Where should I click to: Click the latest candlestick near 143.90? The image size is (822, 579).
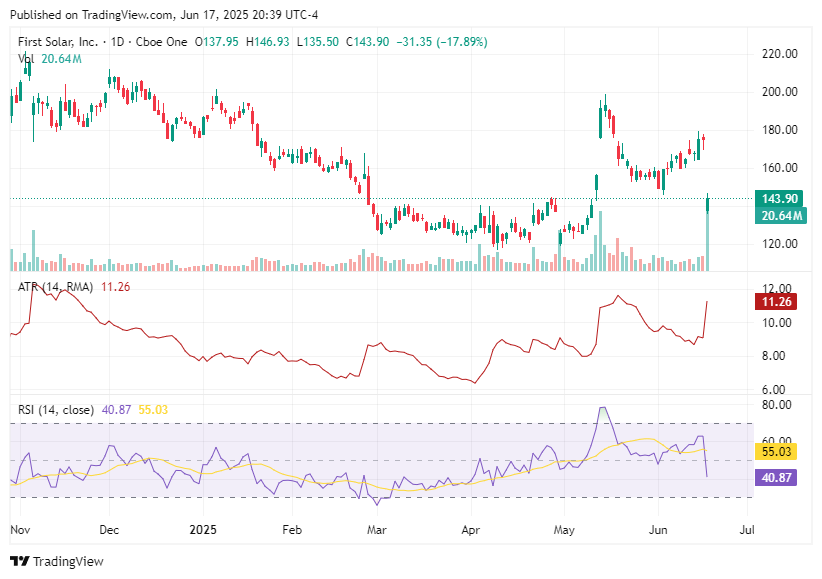coord(708,203)
